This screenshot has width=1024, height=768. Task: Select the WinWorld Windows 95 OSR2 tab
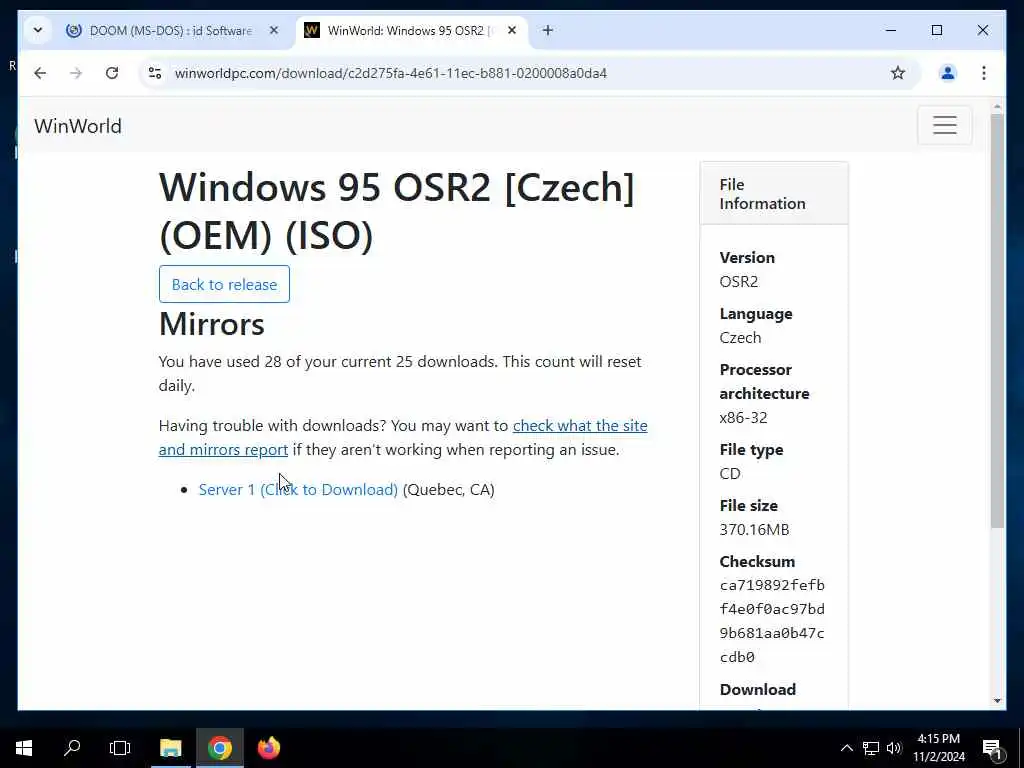tap(408, 31)
